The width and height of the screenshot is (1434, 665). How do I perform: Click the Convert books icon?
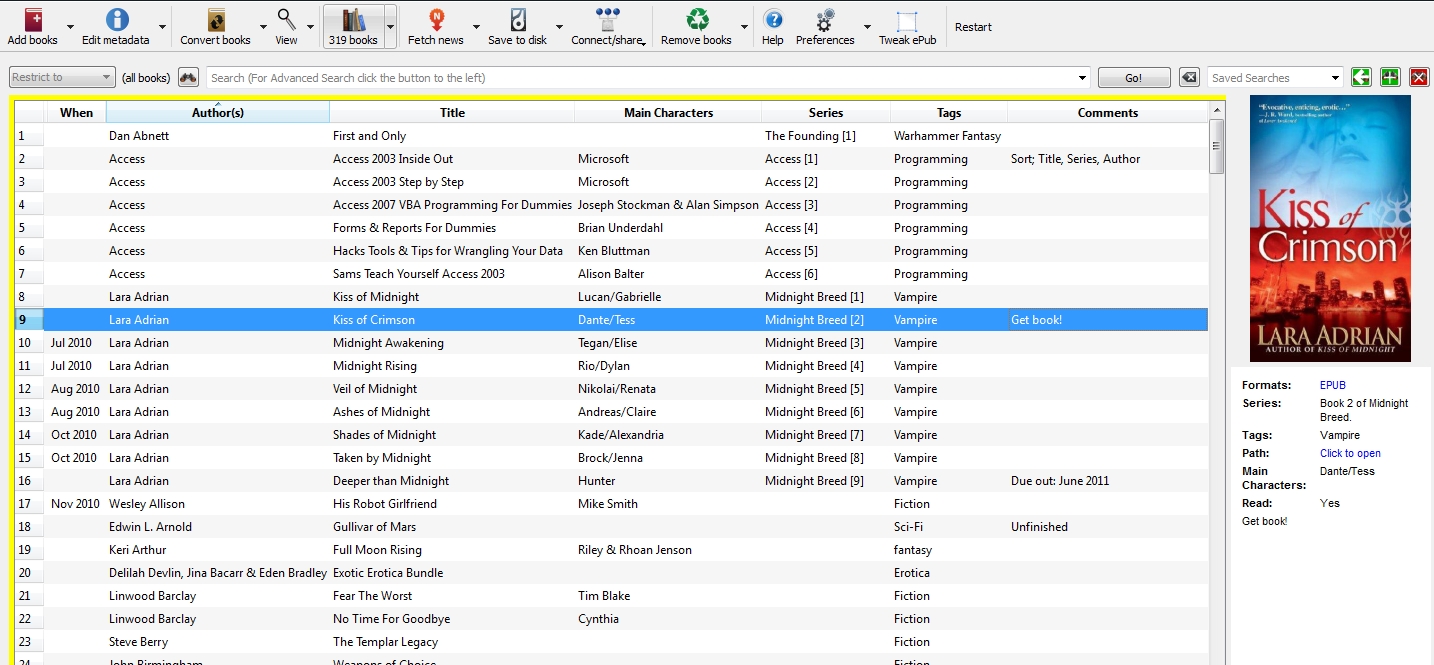[215, 20]
